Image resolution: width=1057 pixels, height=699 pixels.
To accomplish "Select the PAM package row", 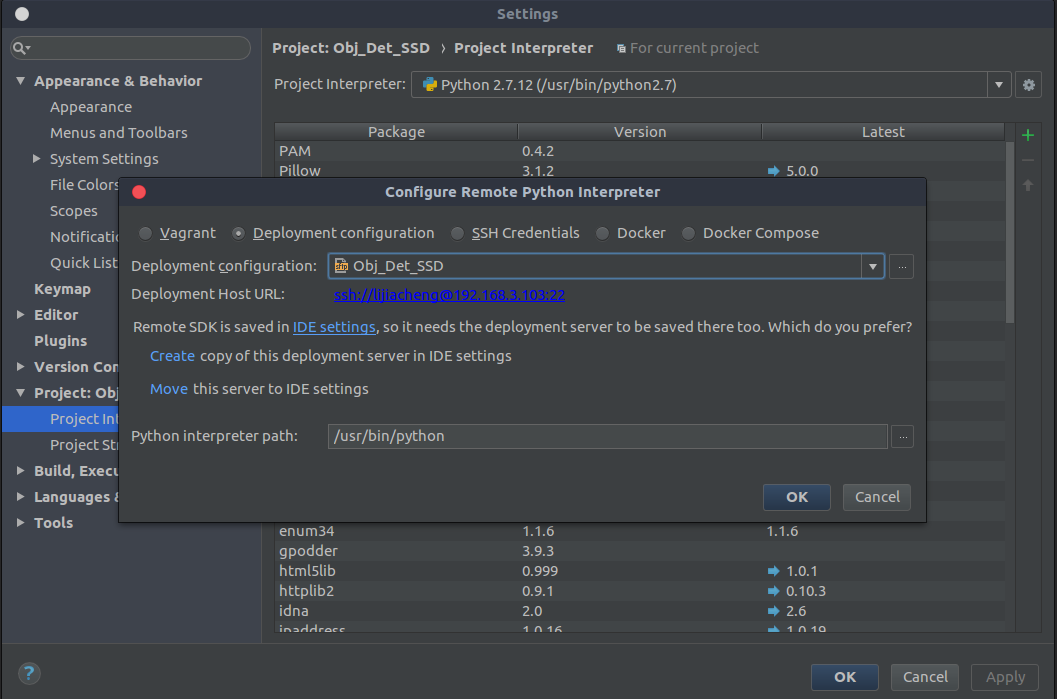I will point(640,152).
